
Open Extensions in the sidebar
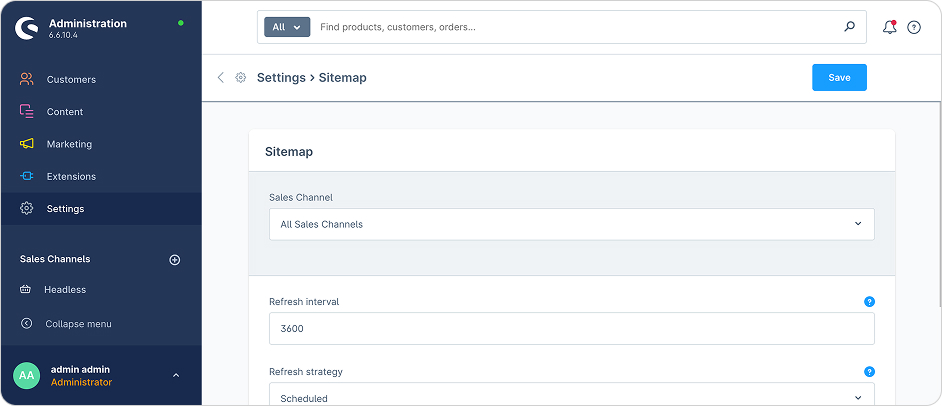pyautogui.click(x=71, y=176)
